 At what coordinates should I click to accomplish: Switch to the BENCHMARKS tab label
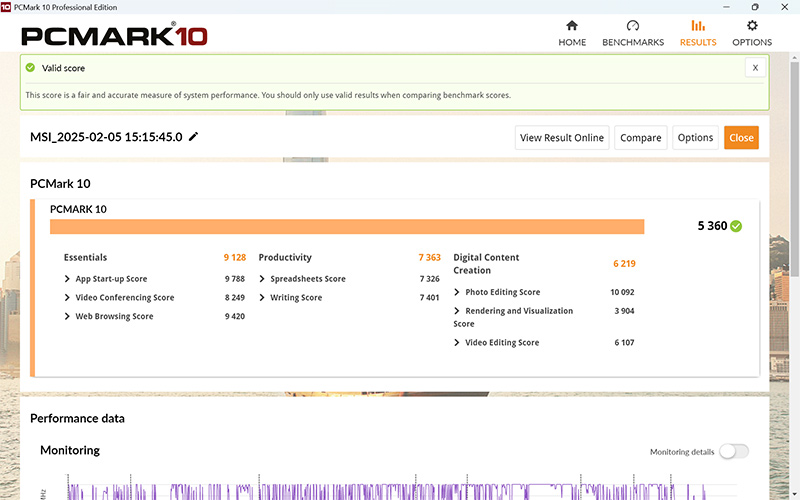pyautogui.click(x=633, y=42)
